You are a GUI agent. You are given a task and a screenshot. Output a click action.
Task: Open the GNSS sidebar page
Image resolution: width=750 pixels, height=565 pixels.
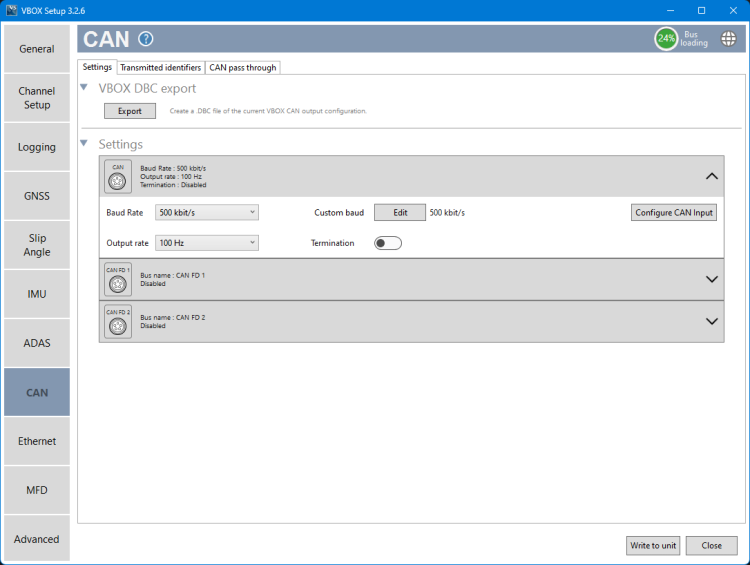(x=37, y=196)
